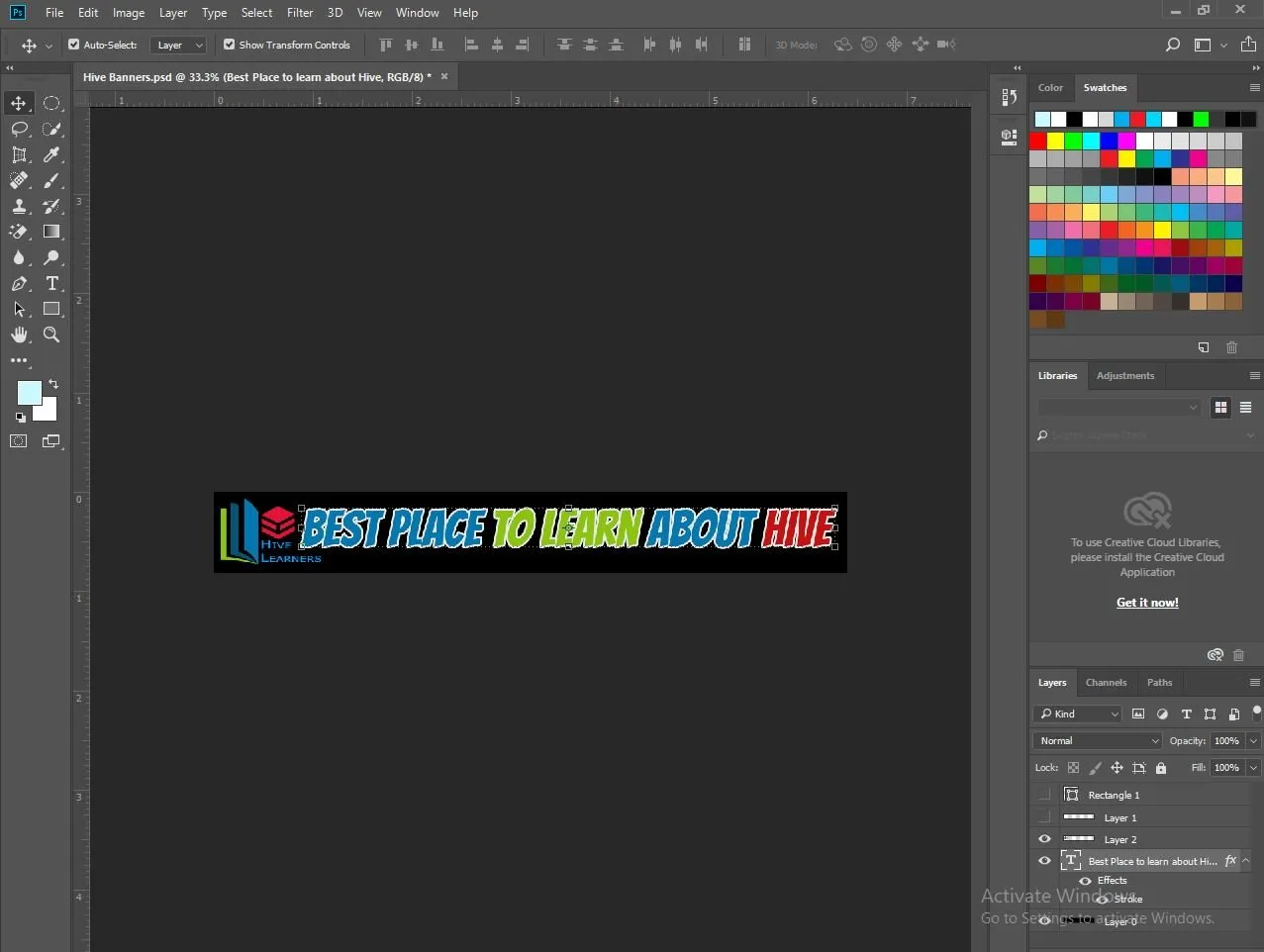
Task: Select the Hand tool
Action: (x=19, y=334)
